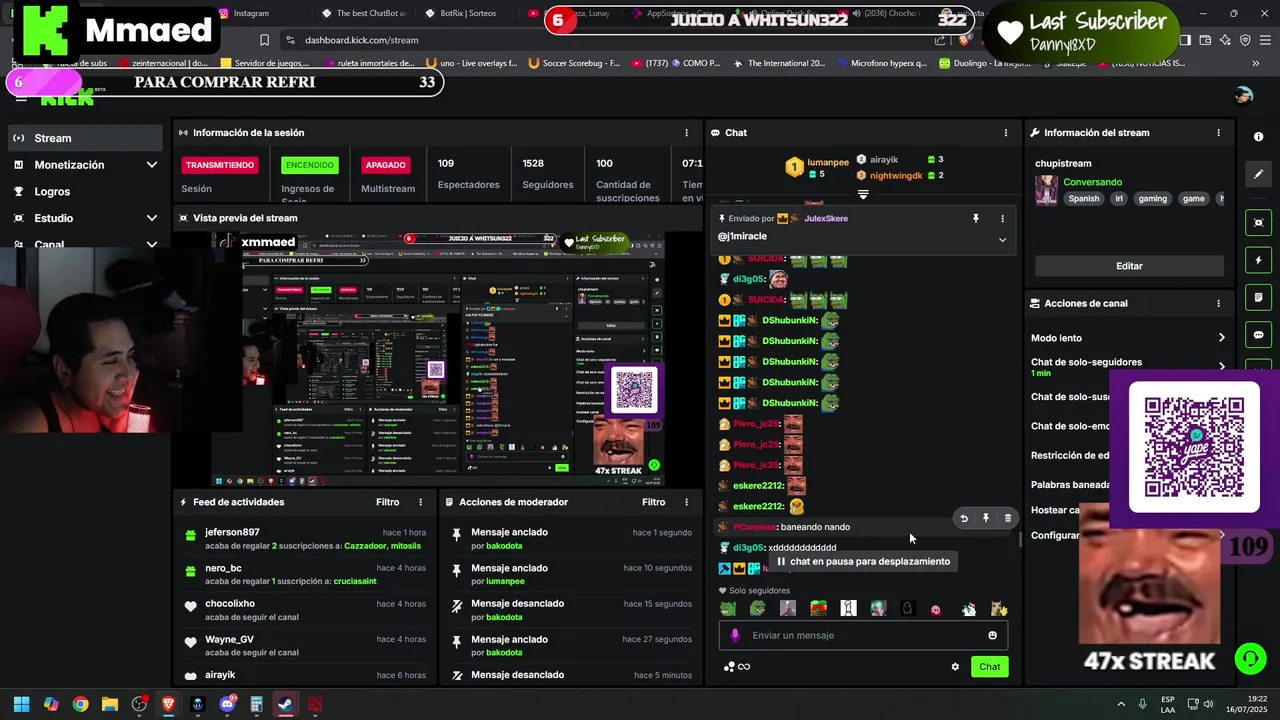Click the APAGADO multistream badge
The width and height of the screenshot is (1280, 720).
[x=385, y=165]
